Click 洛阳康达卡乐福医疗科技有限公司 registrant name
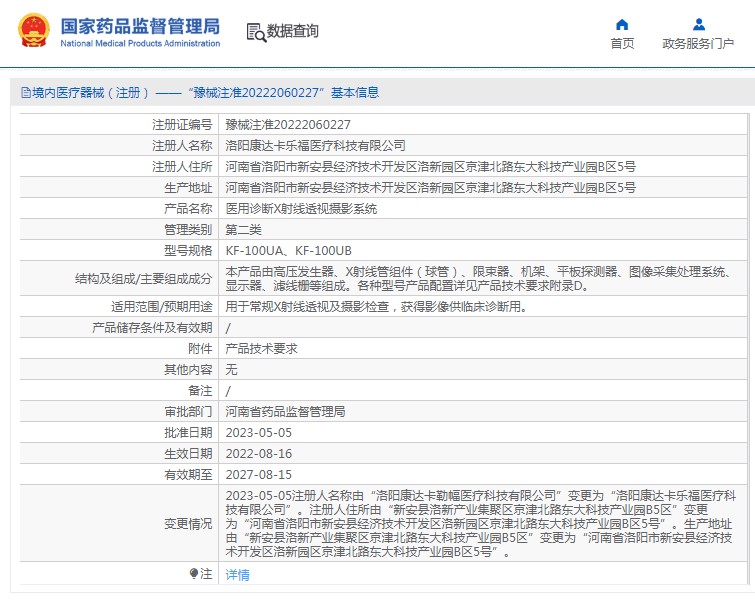Image resolution: width=755 pixels, height=606 pixels. click(315, 145)
